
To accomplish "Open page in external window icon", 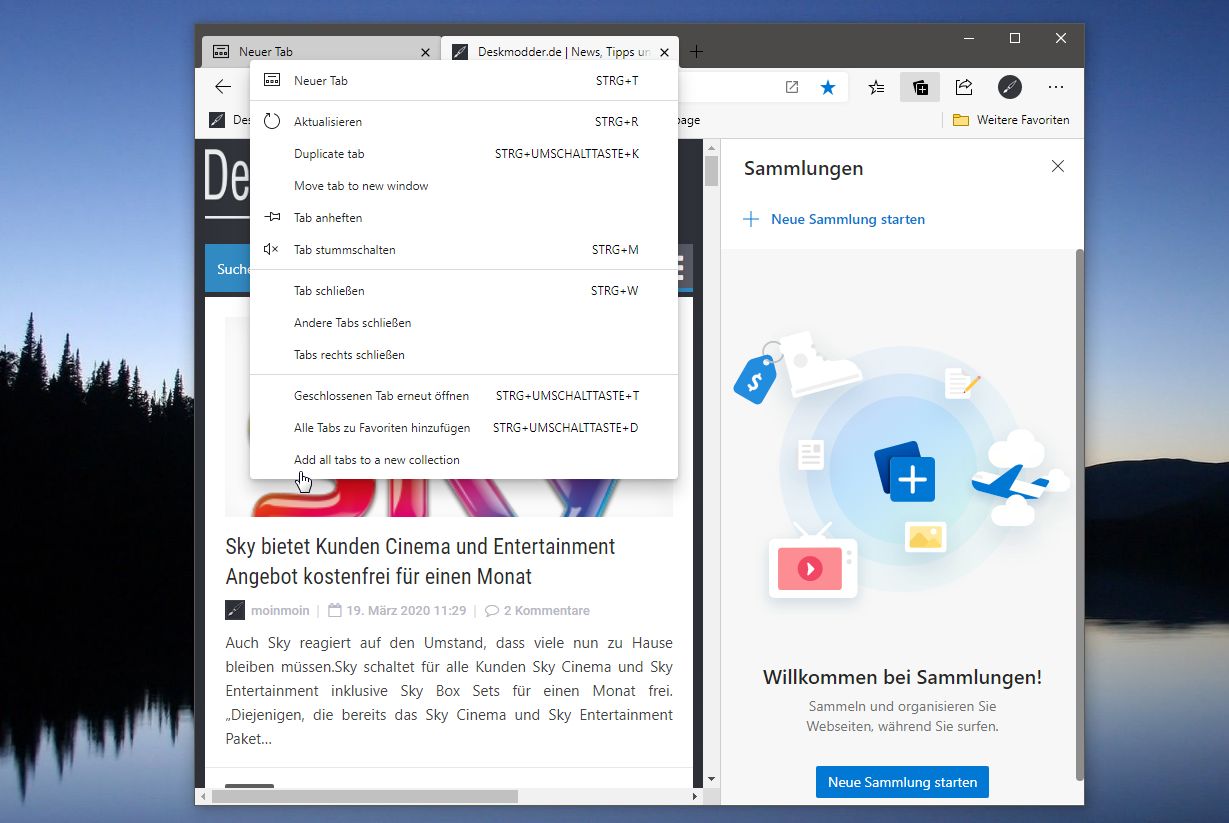I will pyautogui.click(x=792, y=87).
